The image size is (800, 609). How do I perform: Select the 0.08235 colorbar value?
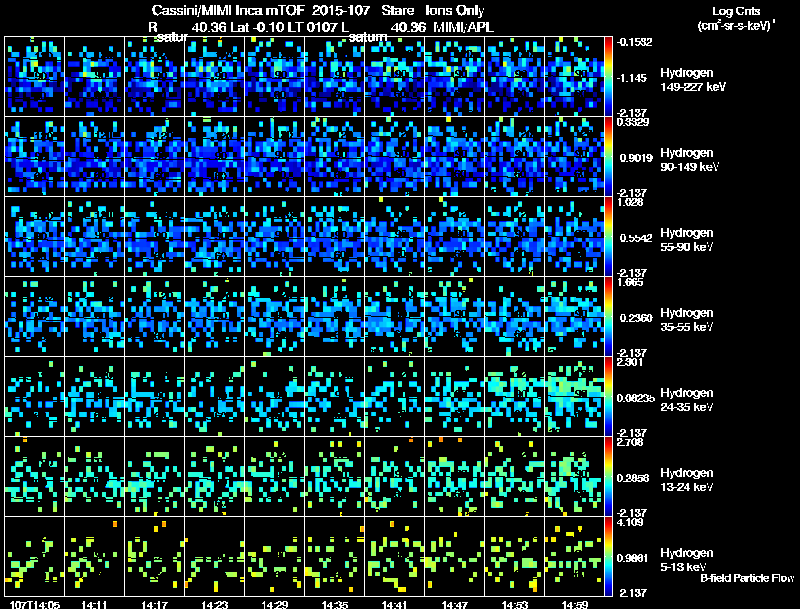coord(636,398)
